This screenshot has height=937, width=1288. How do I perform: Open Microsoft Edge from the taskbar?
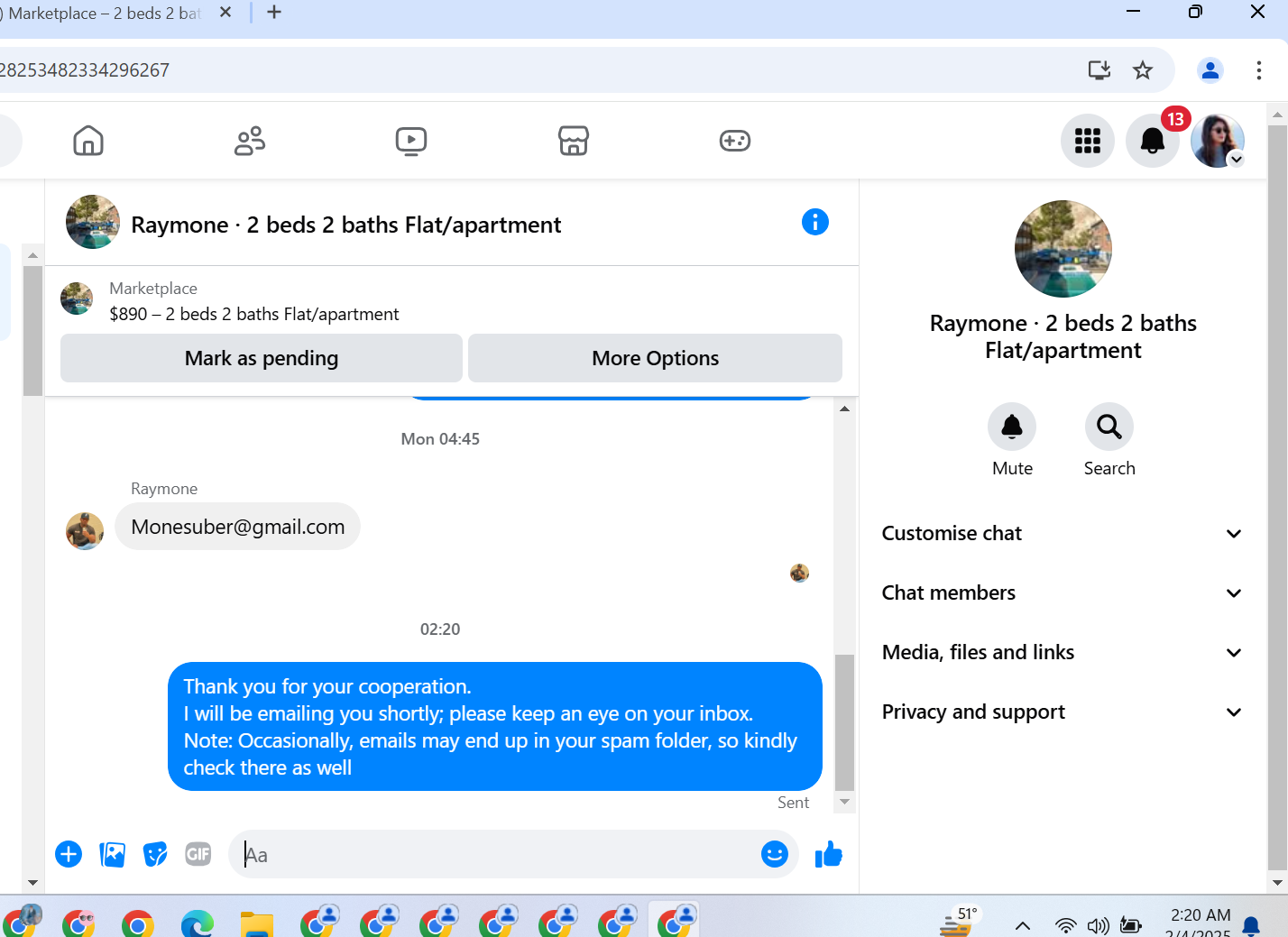198,923
